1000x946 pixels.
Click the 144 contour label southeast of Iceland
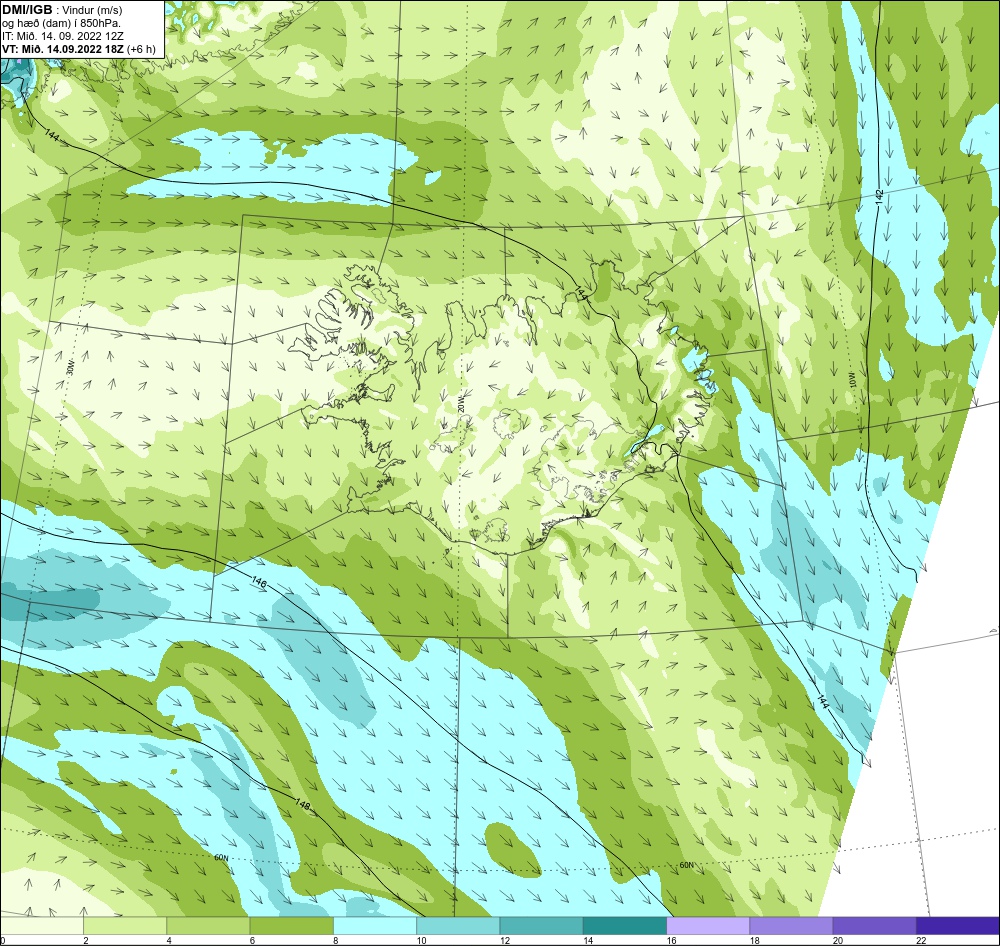(x=822, y=702)
